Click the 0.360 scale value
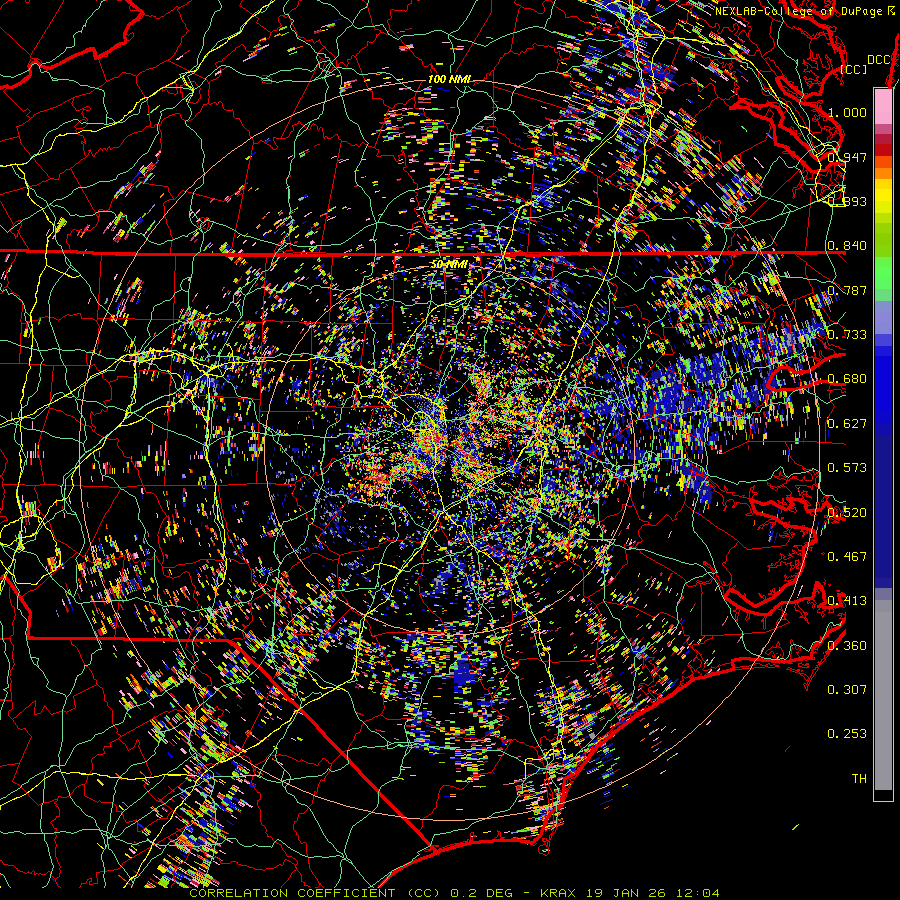Viewport: 900px width, 900px height. [x=847, y=646]
